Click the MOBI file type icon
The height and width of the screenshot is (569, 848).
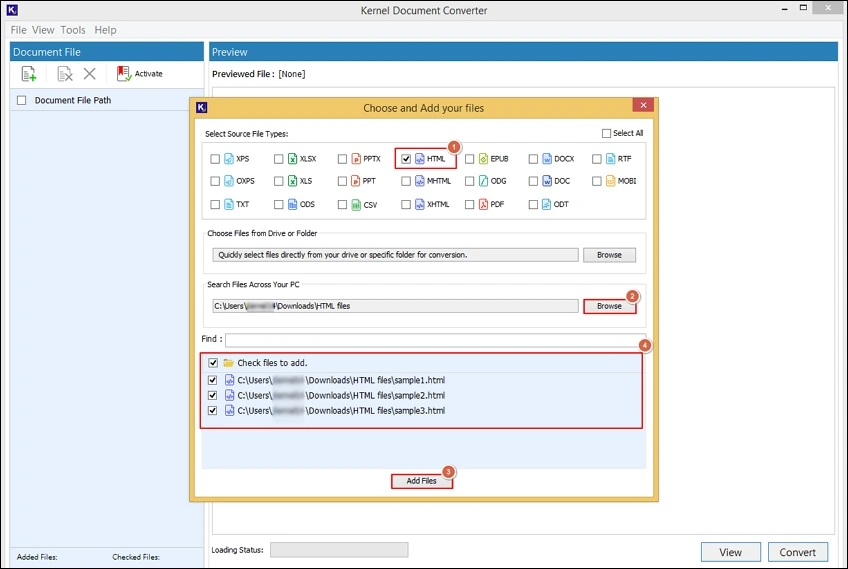(x=611, y=181)
